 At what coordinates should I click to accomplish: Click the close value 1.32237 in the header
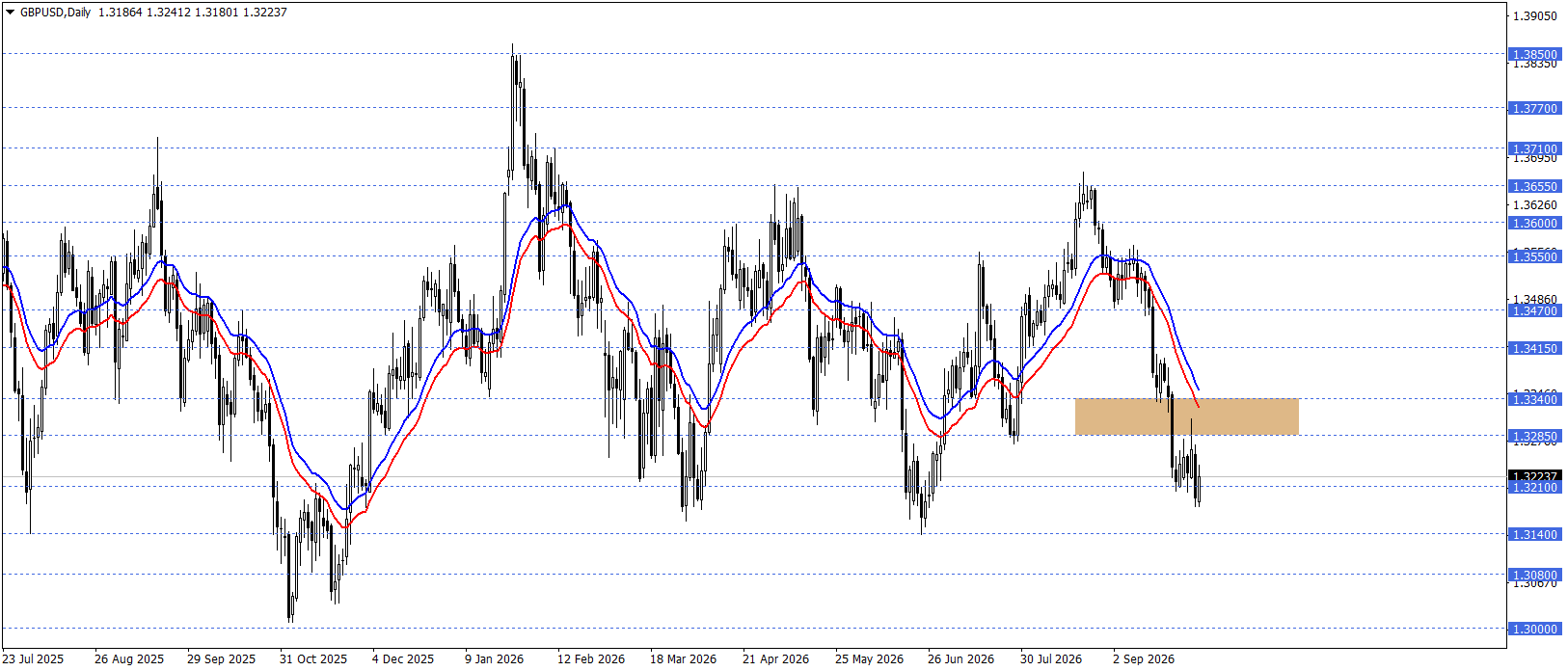tap(265, 13)
